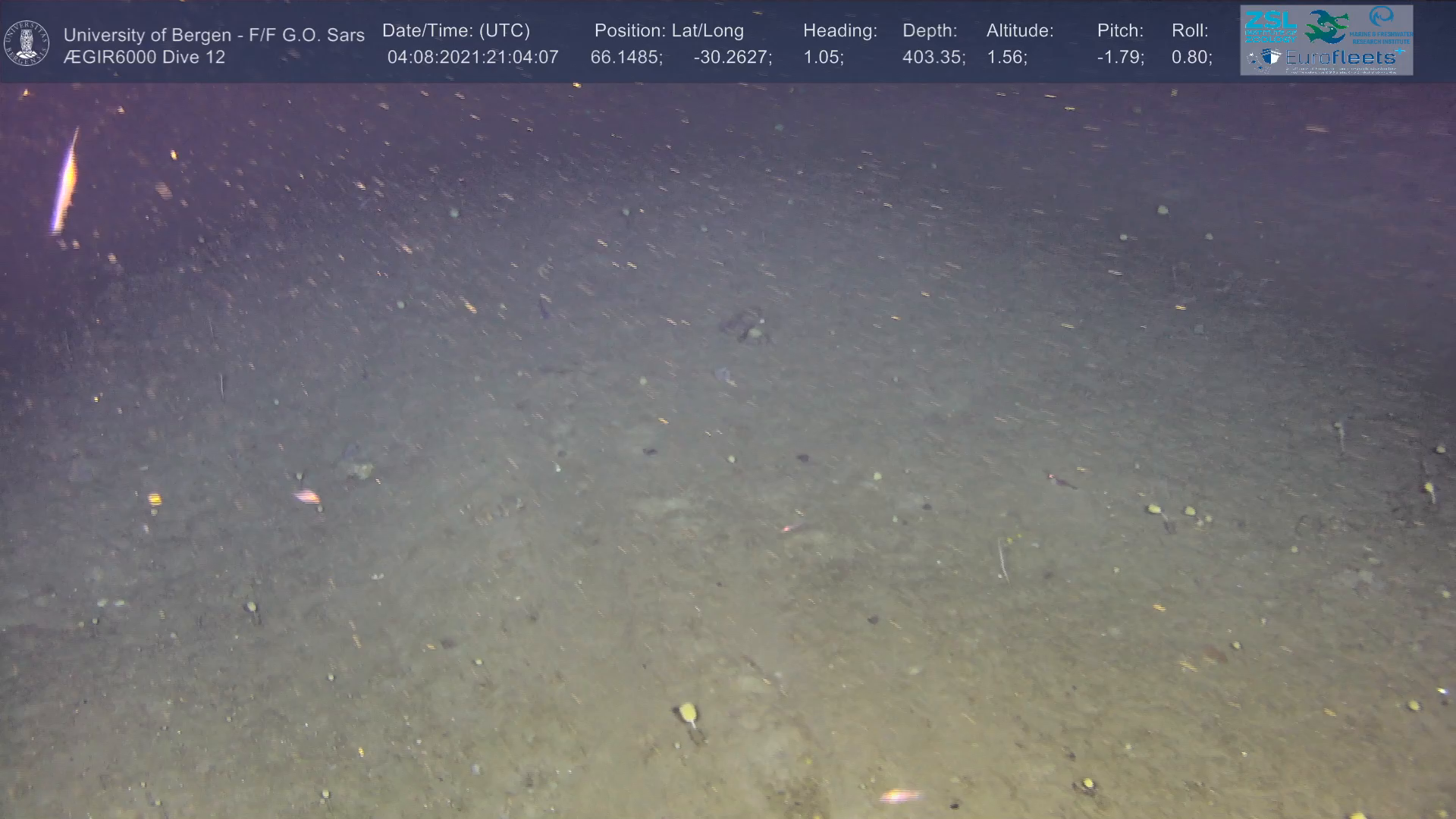Image resolution: width=1456 pixels, height=819 pixels.
Task: Select the timestamp value 04:08:2021:21:04:07
Action: point(472,58)
